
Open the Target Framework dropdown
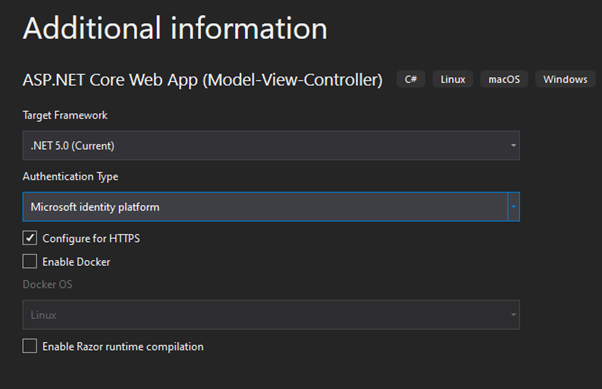[x=271, y=146]
